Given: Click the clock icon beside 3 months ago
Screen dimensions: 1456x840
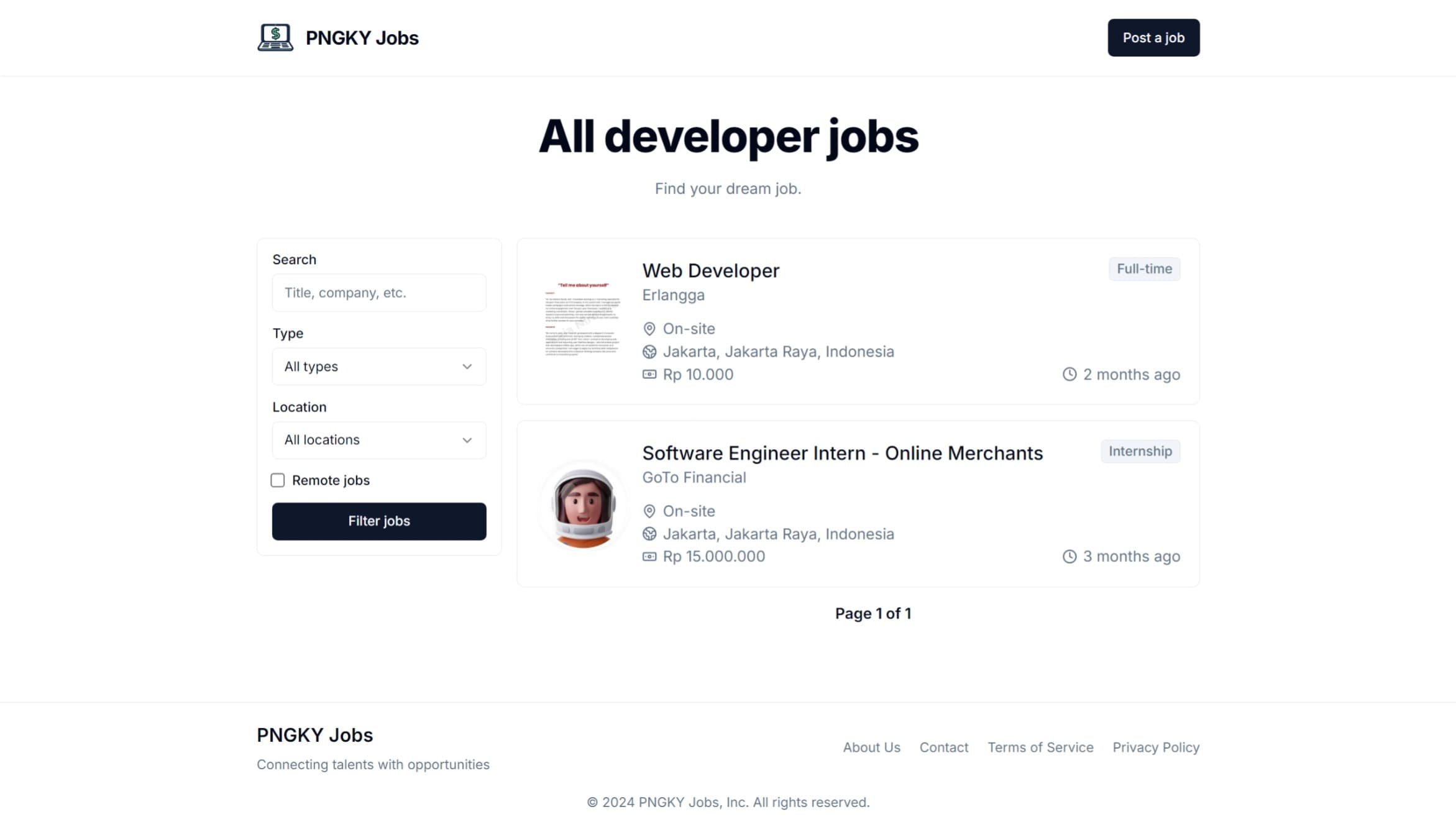Looking at the screenshot, I should click(1069, 557).
